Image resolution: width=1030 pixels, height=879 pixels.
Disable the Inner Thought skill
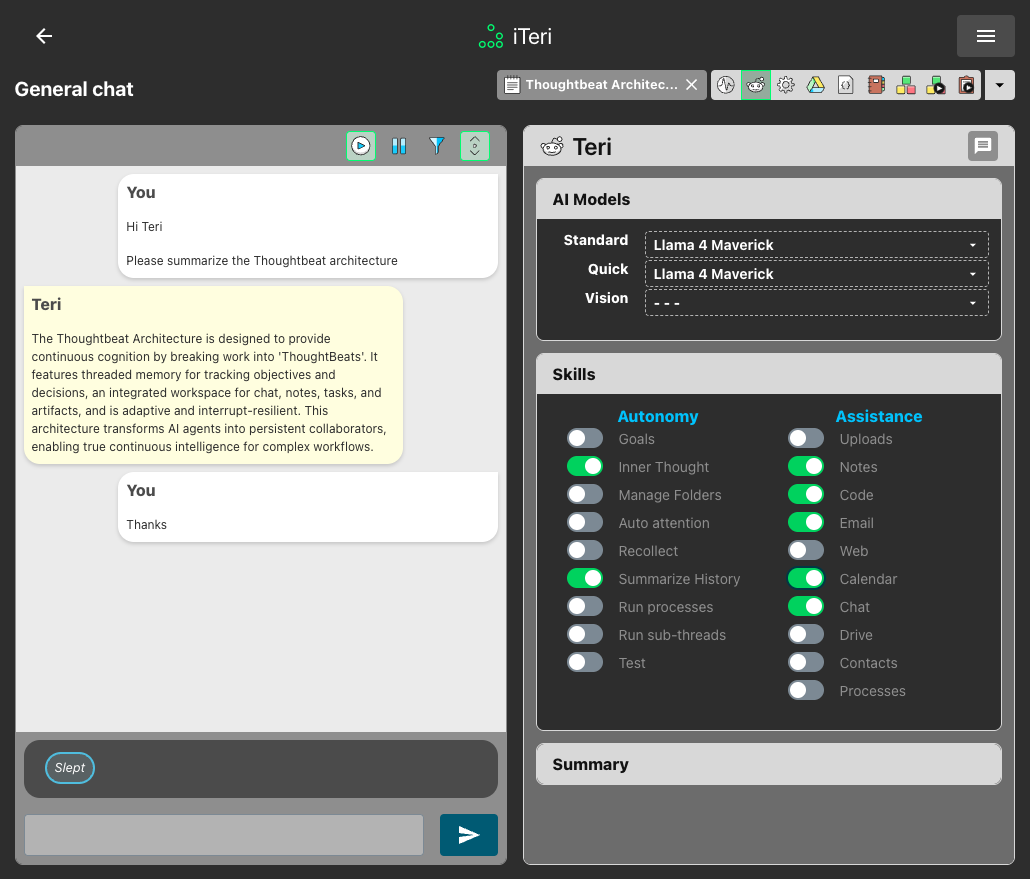click(585, 466)
